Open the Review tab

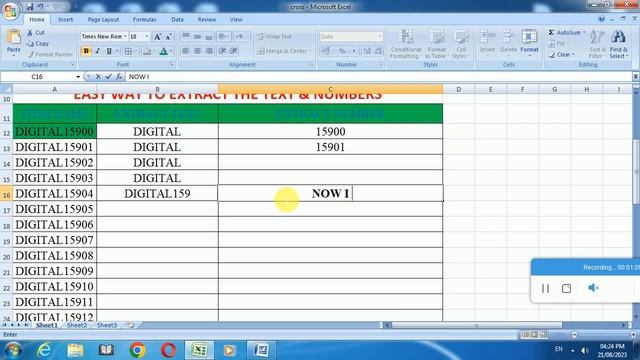click(207, 19)
